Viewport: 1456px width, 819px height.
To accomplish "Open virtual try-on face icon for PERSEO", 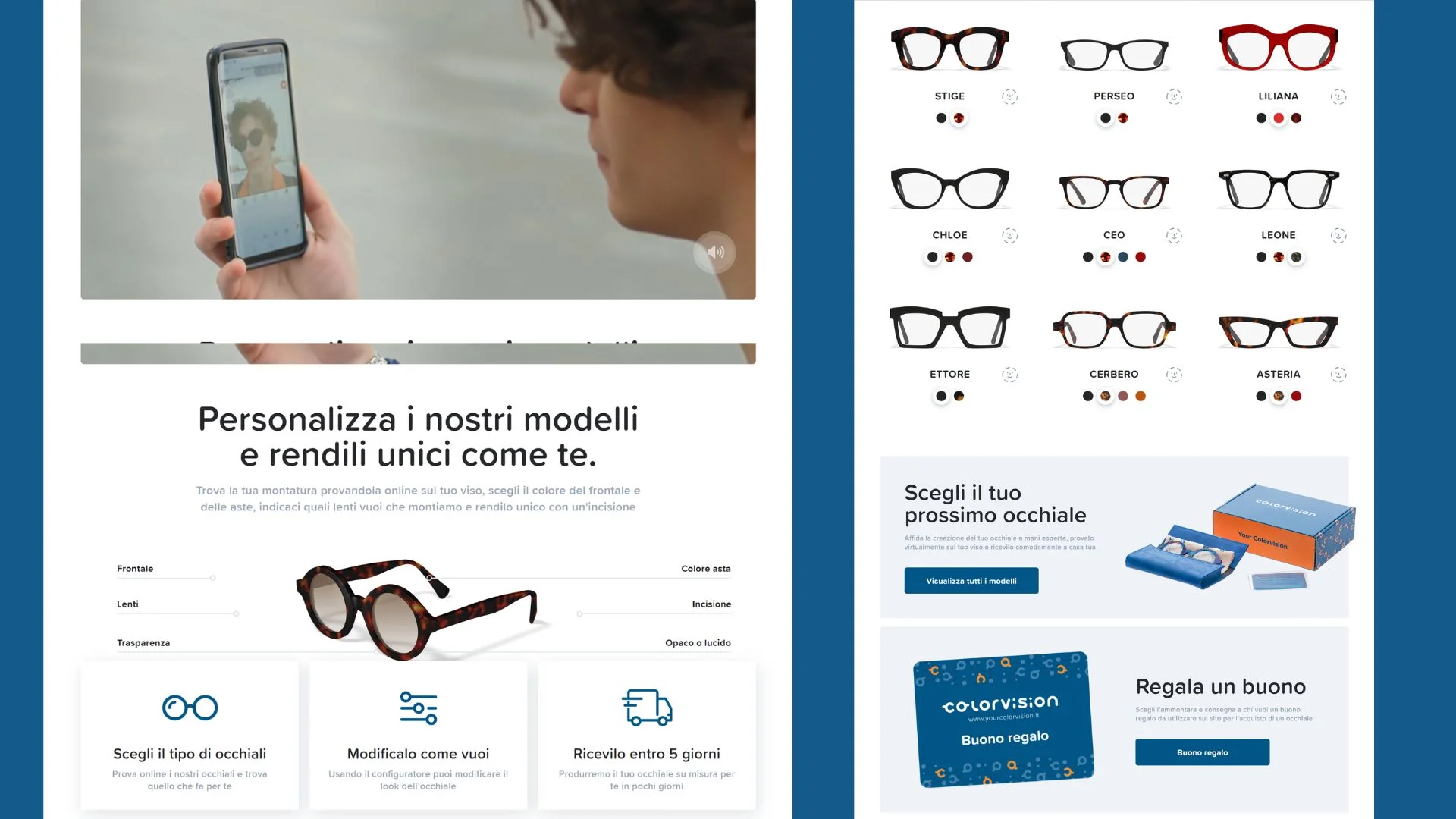I will click(1174, 96).
